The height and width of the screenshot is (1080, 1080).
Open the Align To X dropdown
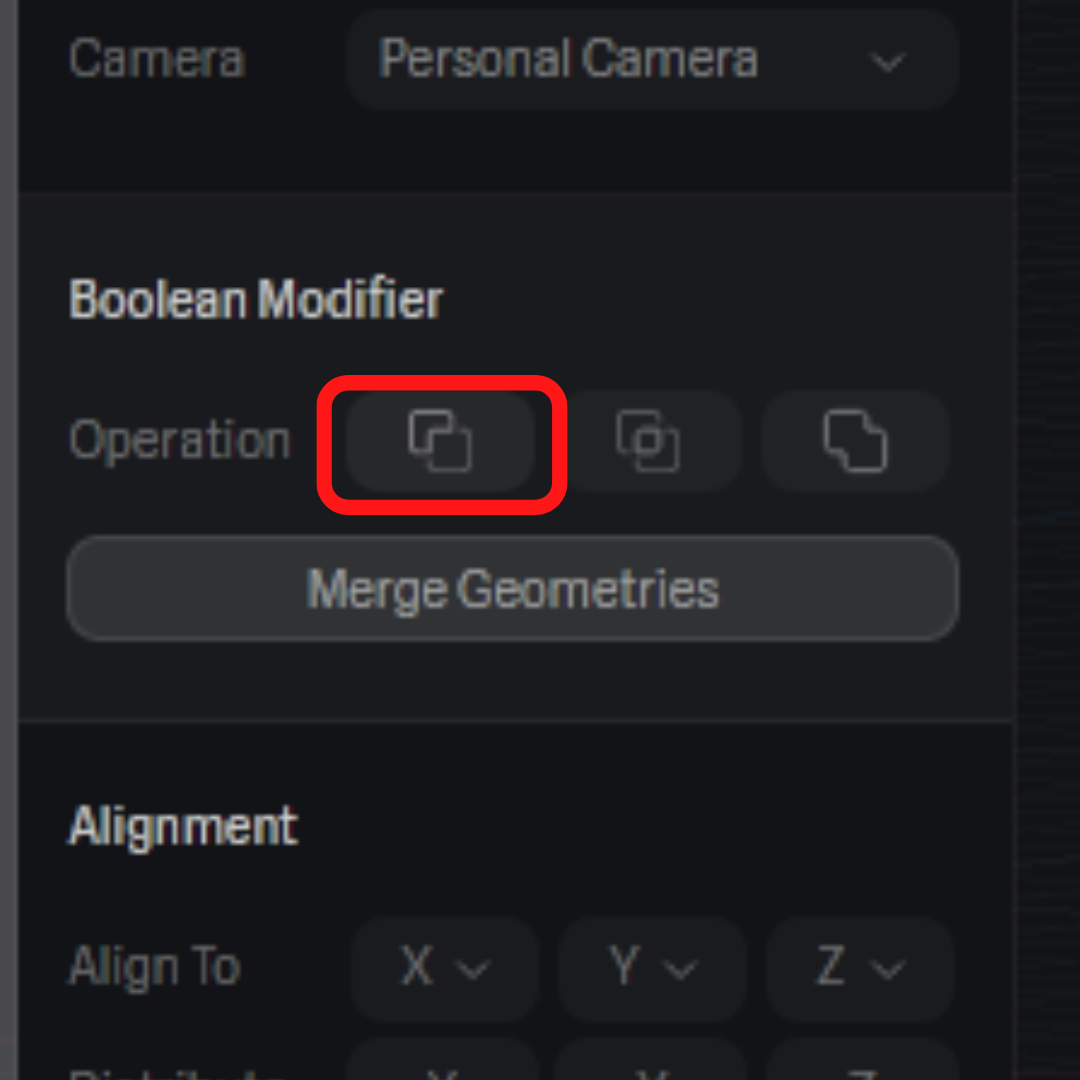click(445, 967)
